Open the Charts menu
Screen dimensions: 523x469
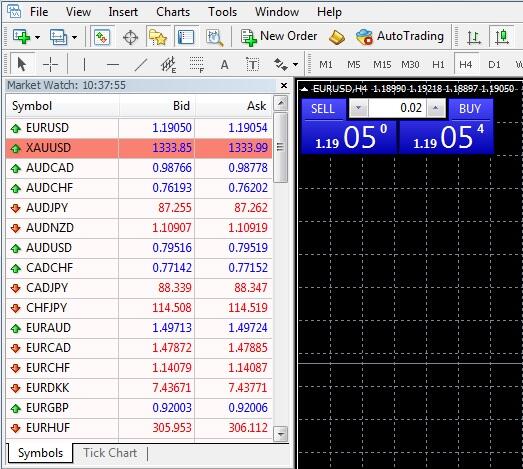[x=173, y=12]
